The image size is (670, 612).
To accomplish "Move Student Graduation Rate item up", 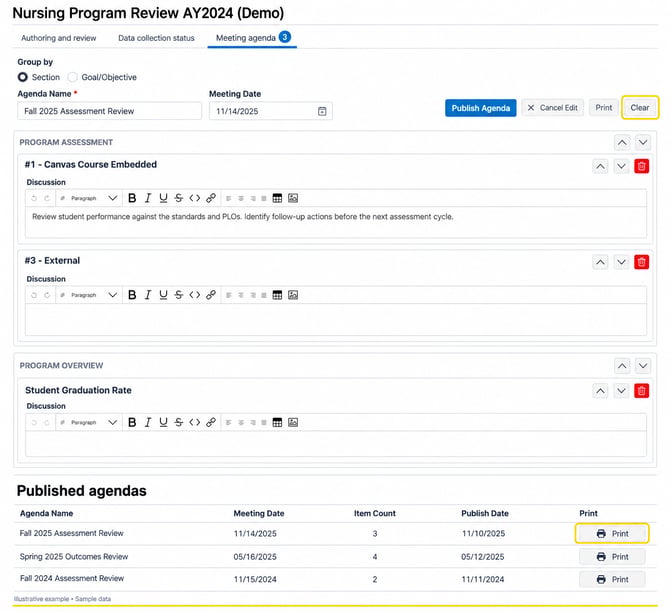I will pyautogui.click(x=600, y=391).
